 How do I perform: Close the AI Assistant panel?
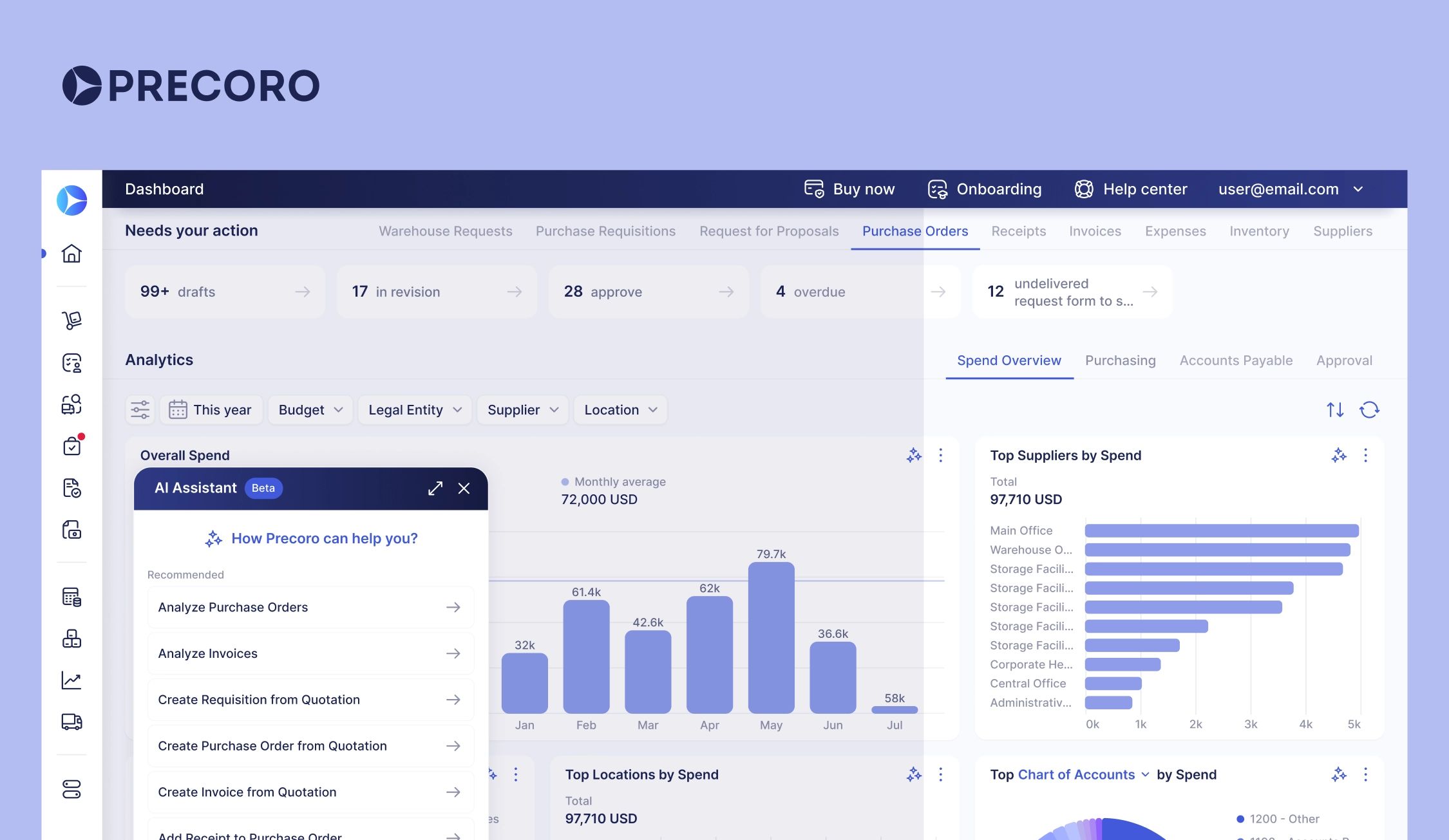464,488
